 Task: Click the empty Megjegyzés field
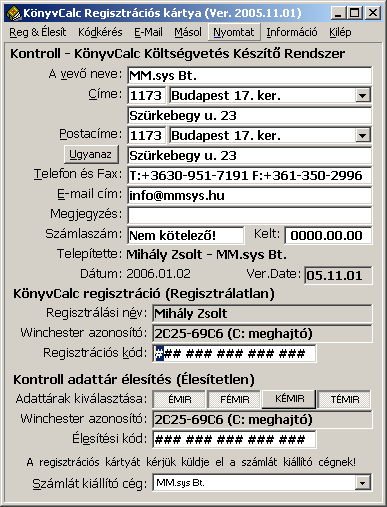(x=249, y=216)
